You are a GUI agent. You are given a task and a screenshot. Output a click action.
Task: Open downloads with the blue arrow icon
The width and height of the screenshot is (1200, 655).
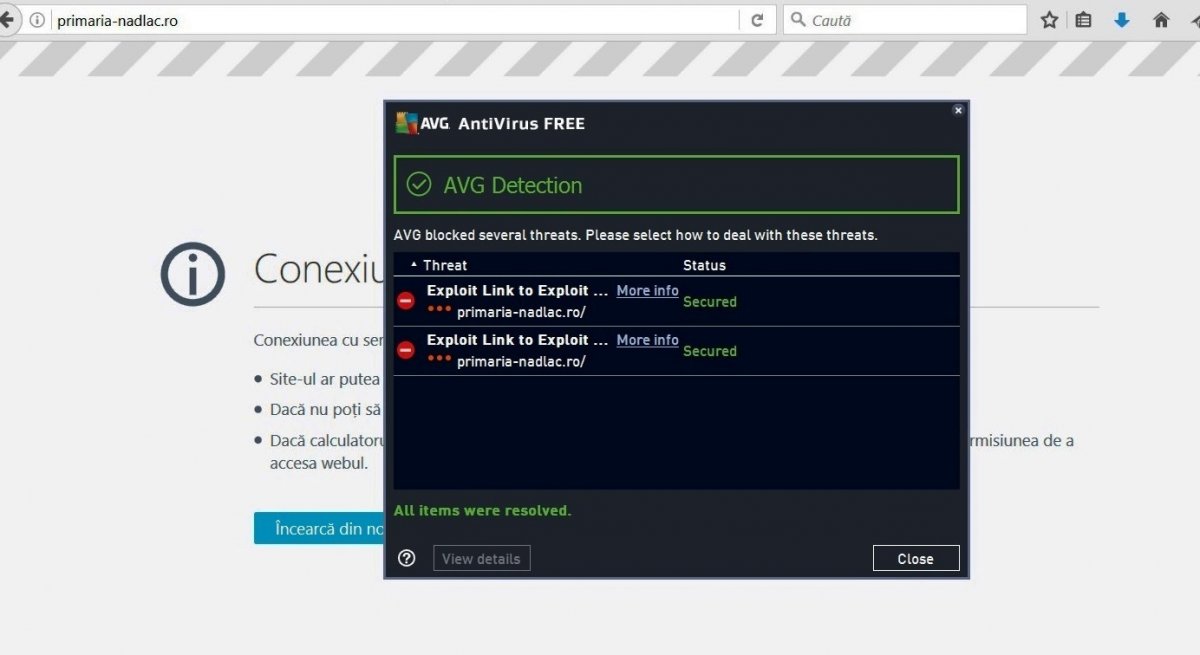pyautogui.click(x=1122, y=20)
